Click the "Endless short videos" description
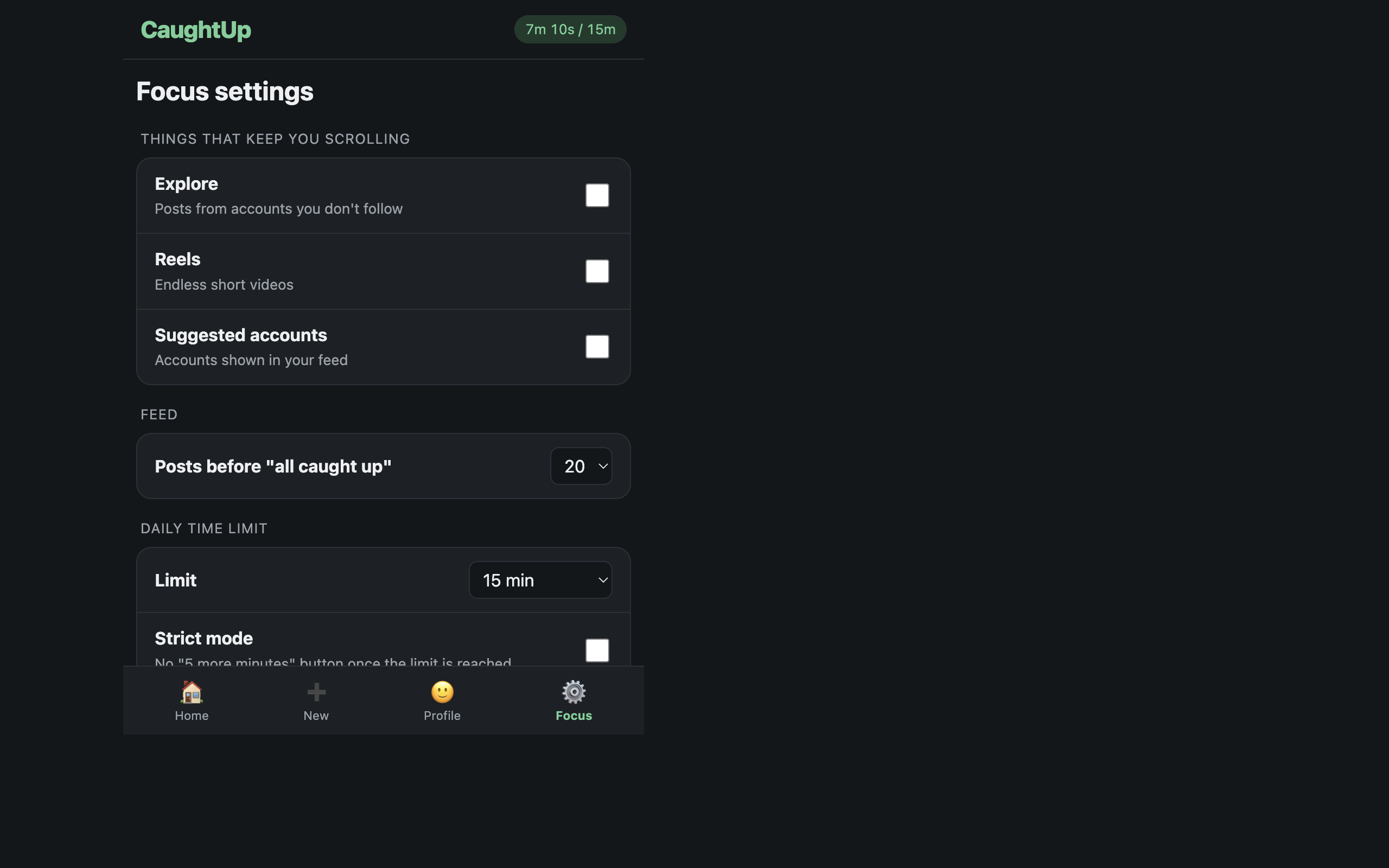 click(x=224, y=285)
